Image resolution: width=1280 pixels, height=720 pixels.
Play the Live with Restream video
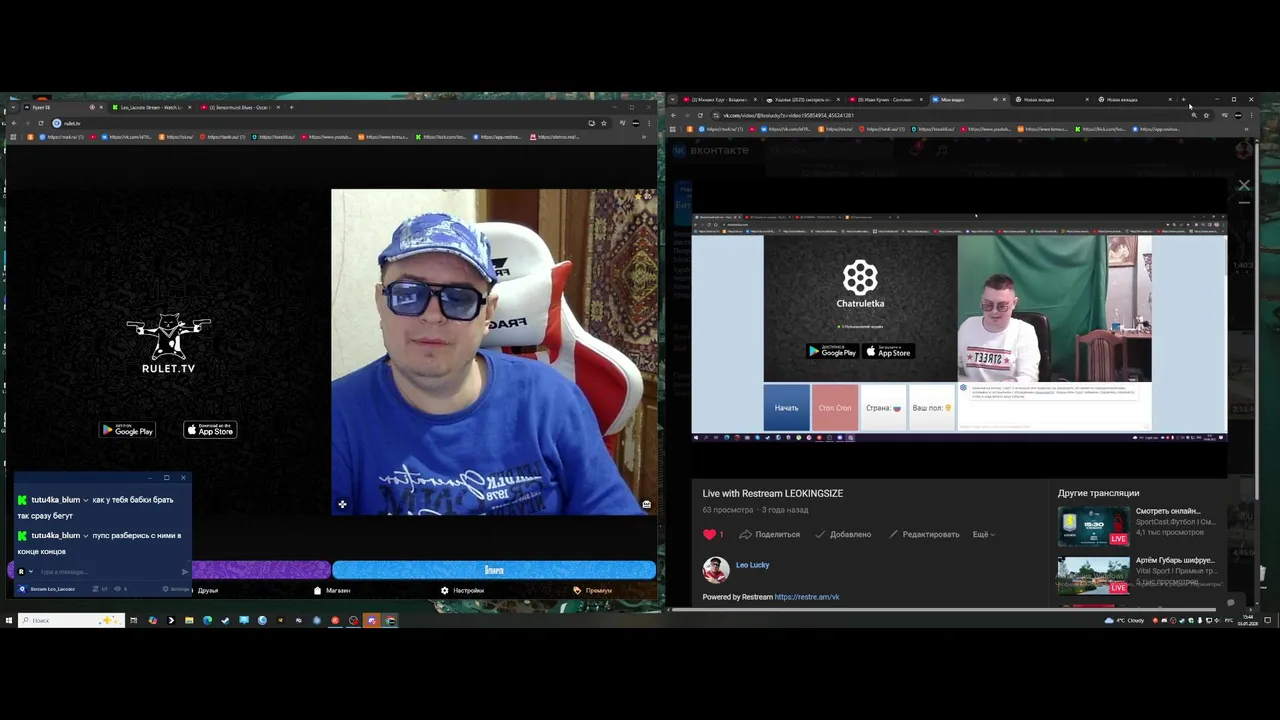point(959,328)
